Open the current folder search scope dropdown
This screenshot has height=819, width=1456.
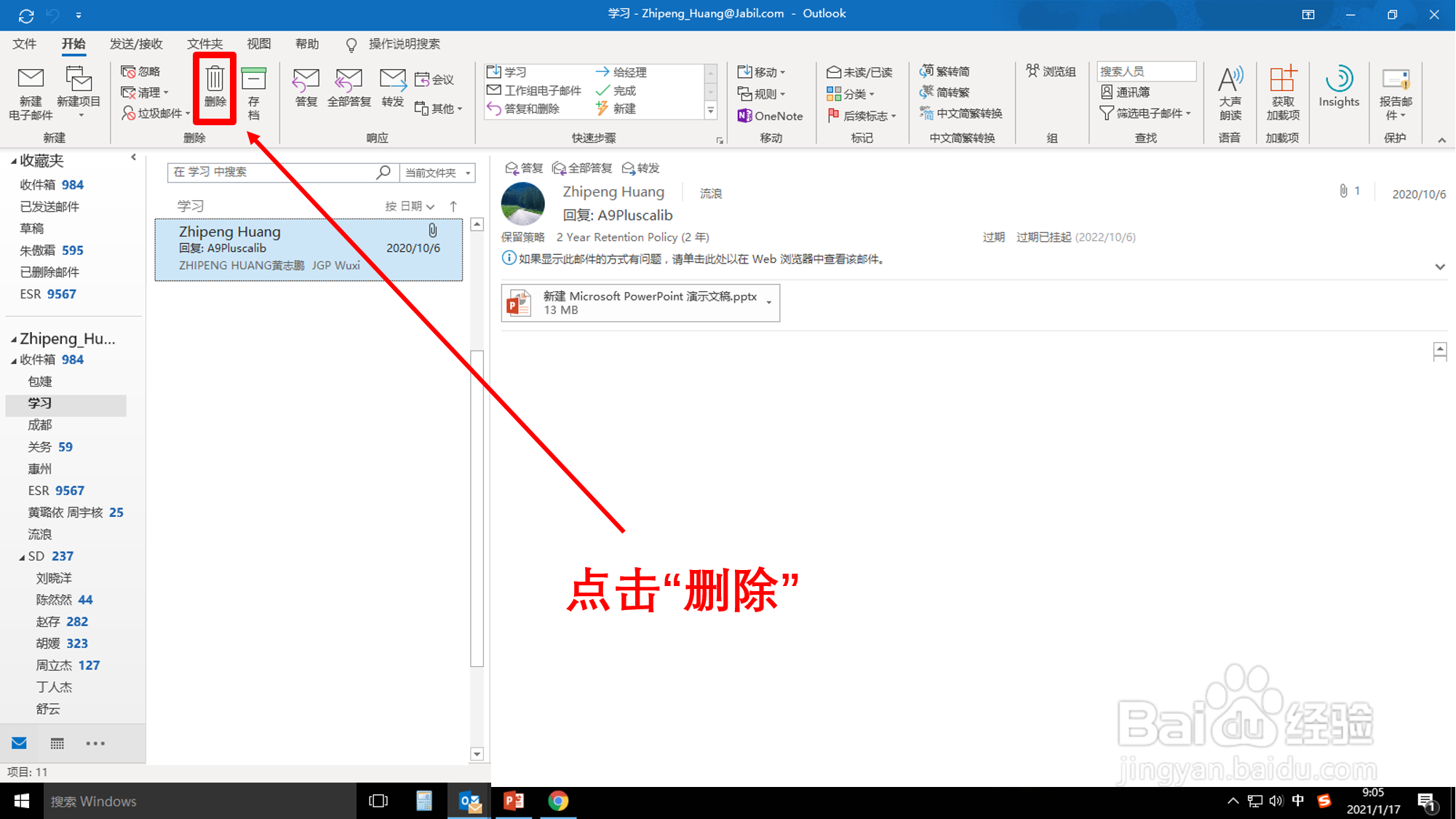click(x=437, y=173)
